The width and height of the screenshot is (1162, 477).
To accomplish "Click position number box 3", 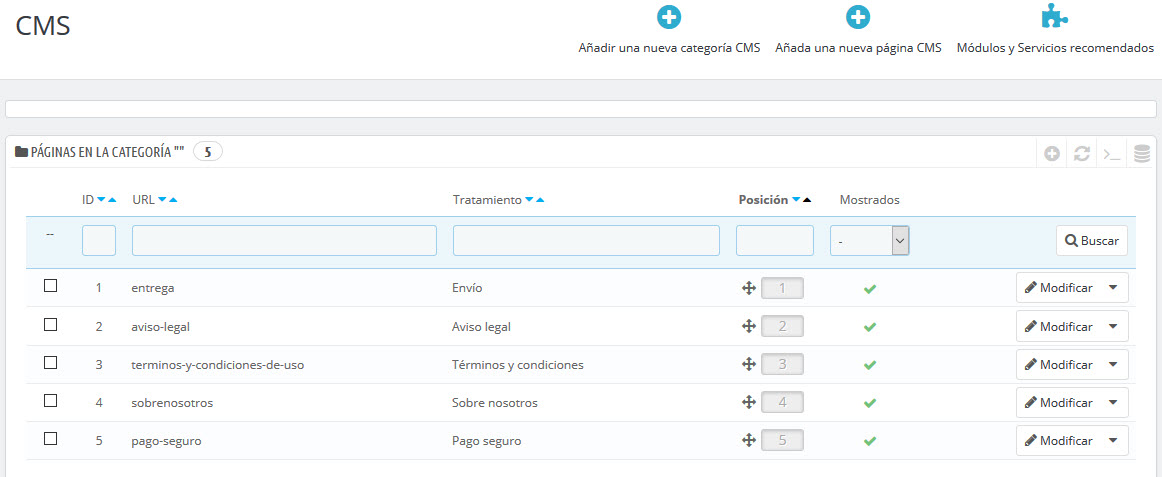I will coord(783,364).
